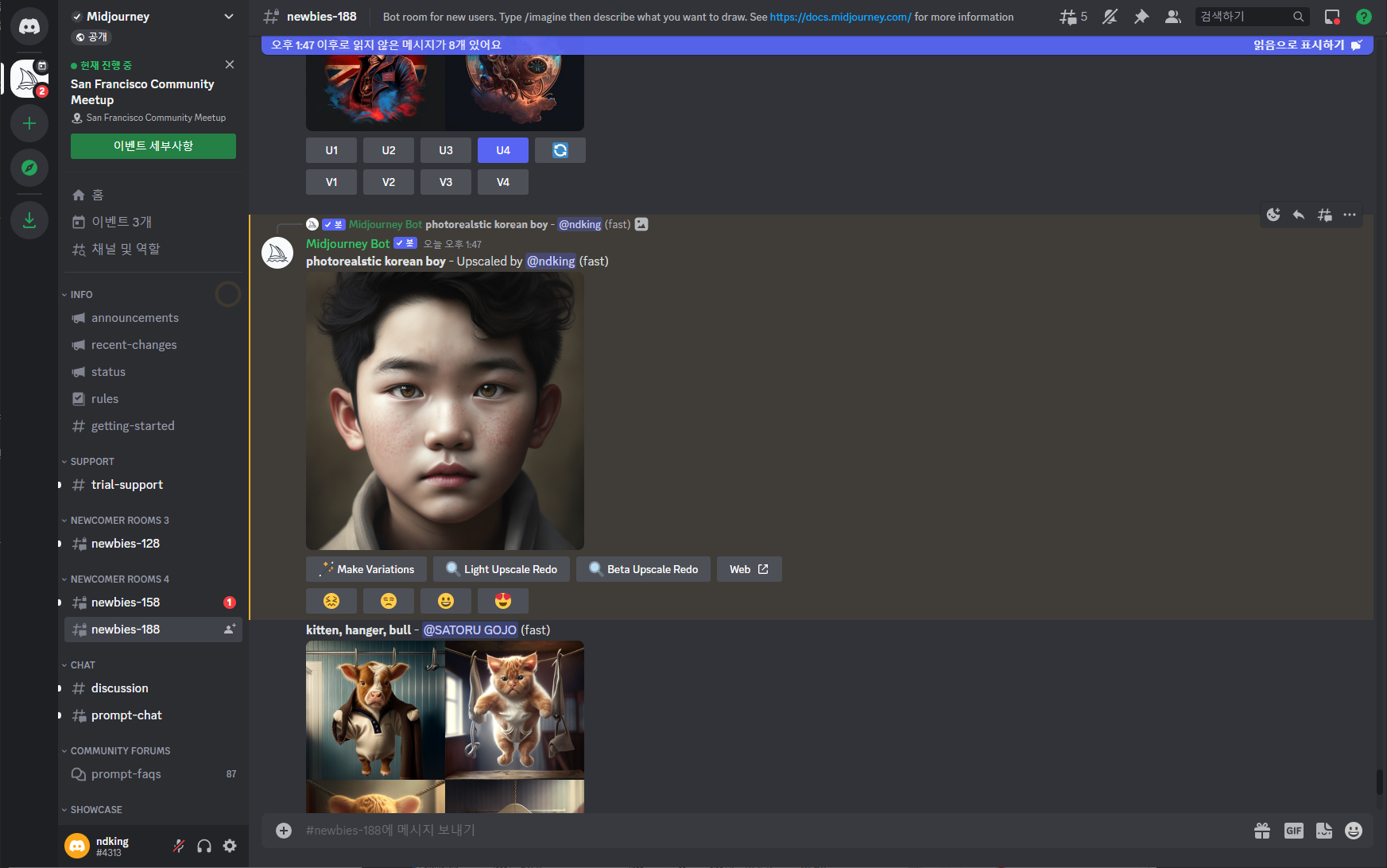Click image attachment icon in reply preview

641,224
